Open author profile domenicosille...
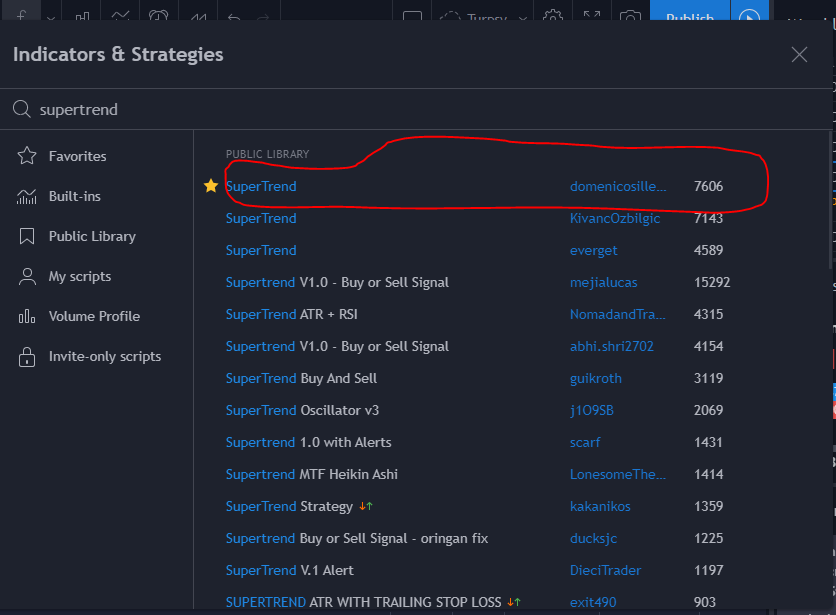 pyautogui.click(x=617, y=186)
